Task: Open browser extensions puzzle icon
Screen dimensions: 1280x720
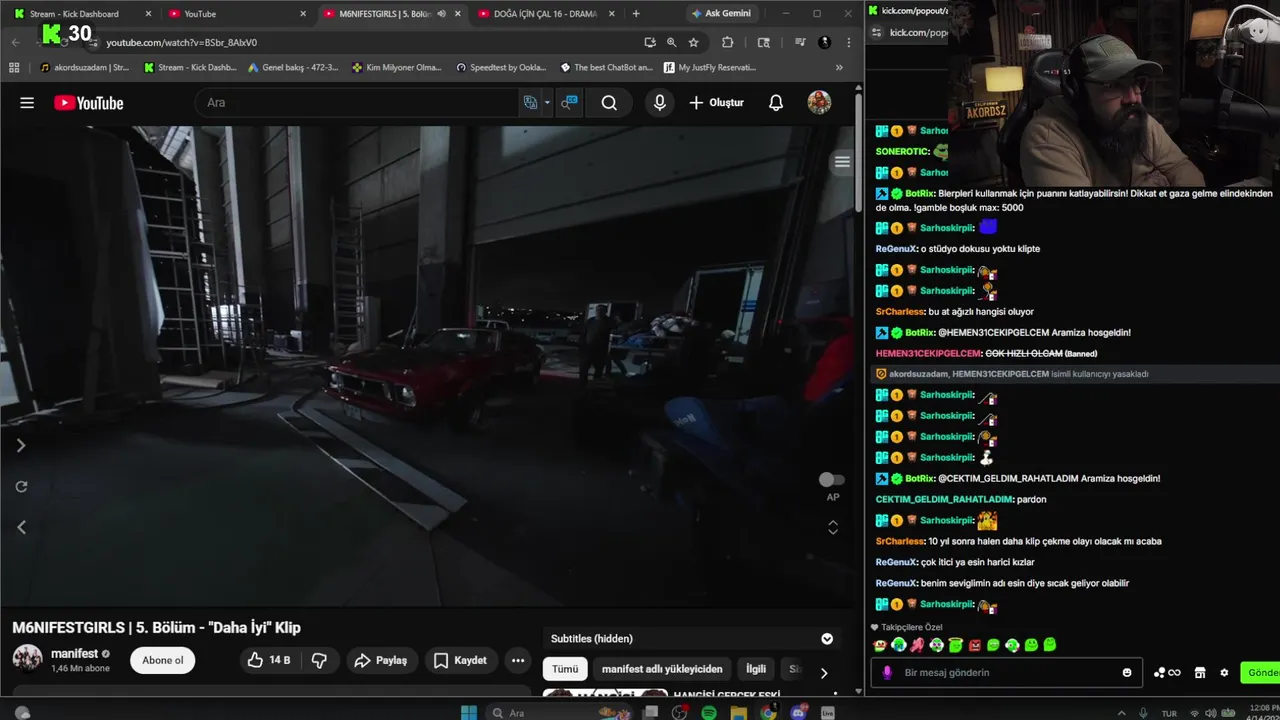Action: click(727, 42)
